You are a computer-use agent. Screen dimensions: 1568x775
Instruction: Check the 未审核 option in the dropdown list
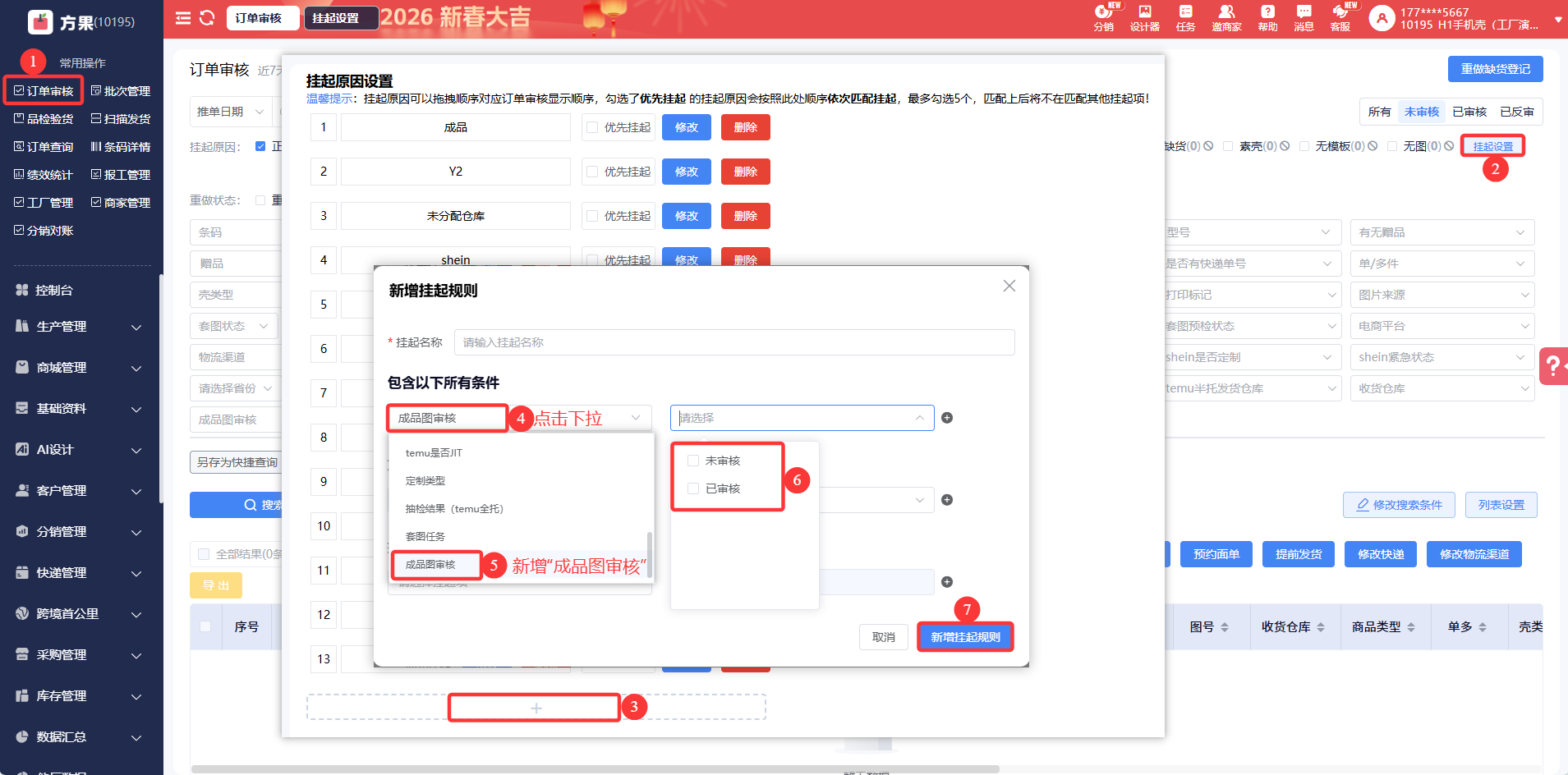point(693,461)
